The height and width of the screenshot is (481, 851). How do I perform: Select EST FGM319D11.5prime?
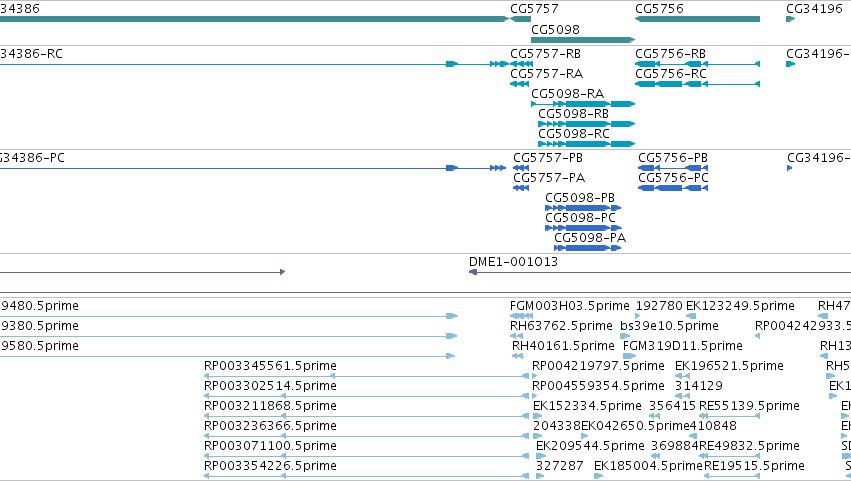[683, 346]
